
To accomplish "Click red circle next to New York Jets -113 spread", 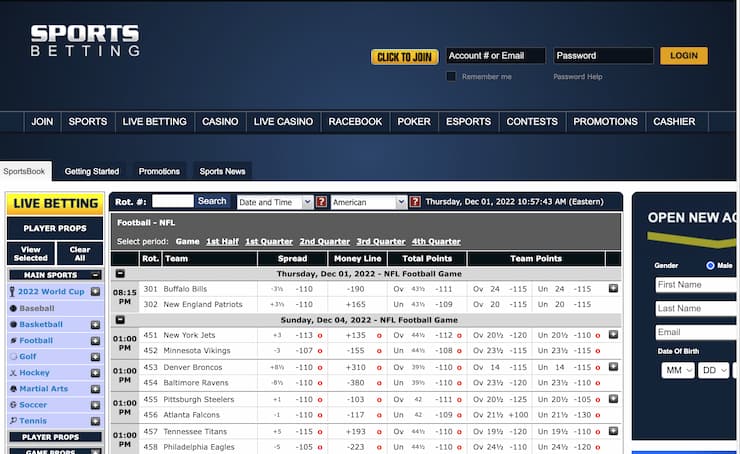I will tap(320, 336).
